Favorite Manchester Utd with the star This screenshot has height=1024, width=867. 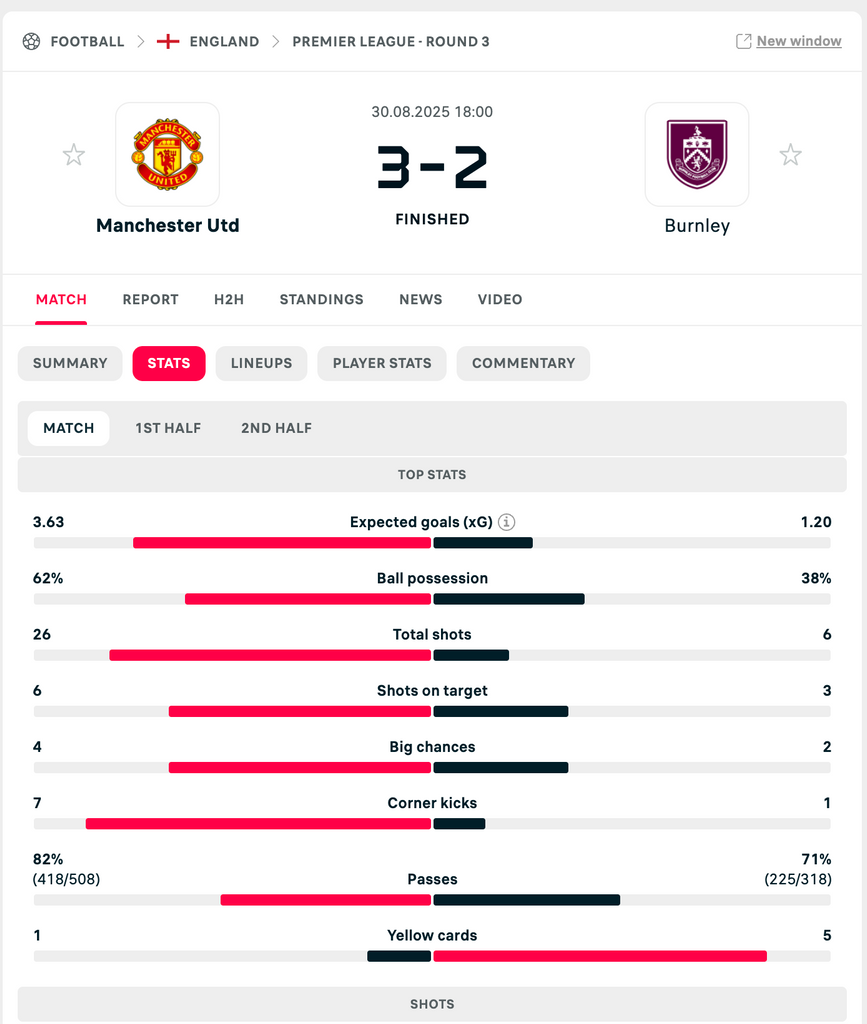point(74,155)
